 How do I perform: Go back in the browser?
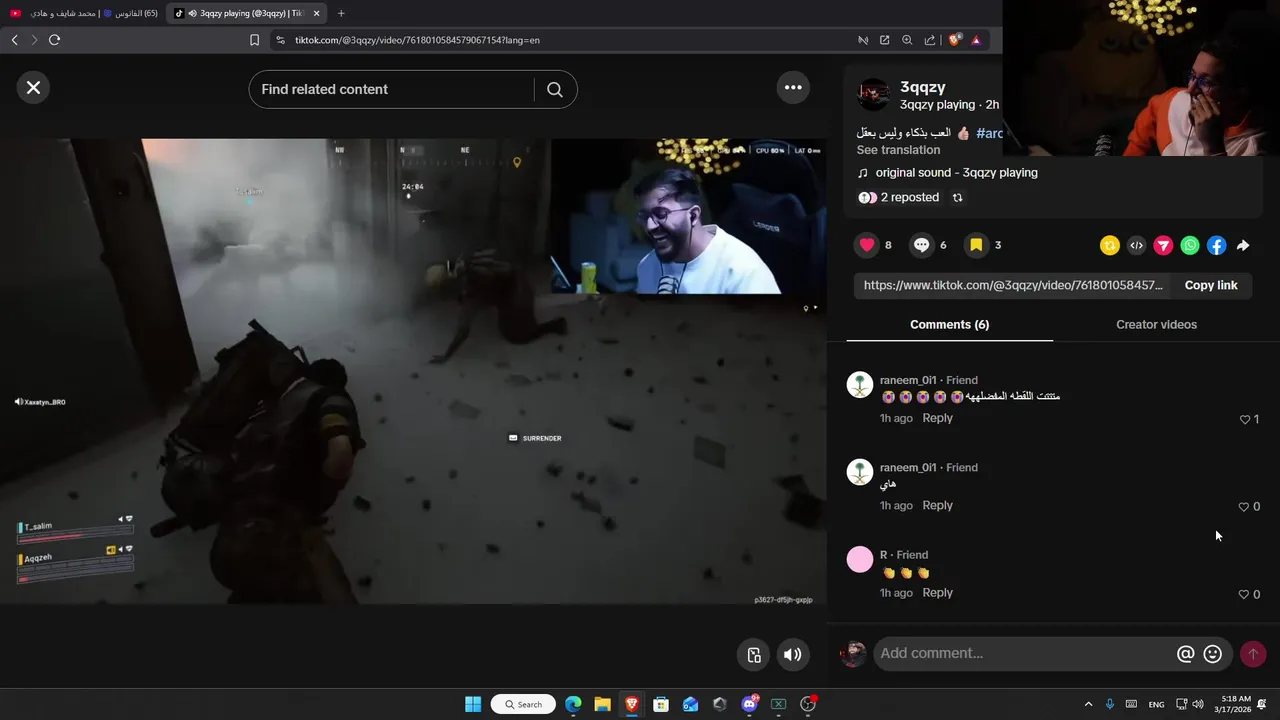click(x=14, y=40)
